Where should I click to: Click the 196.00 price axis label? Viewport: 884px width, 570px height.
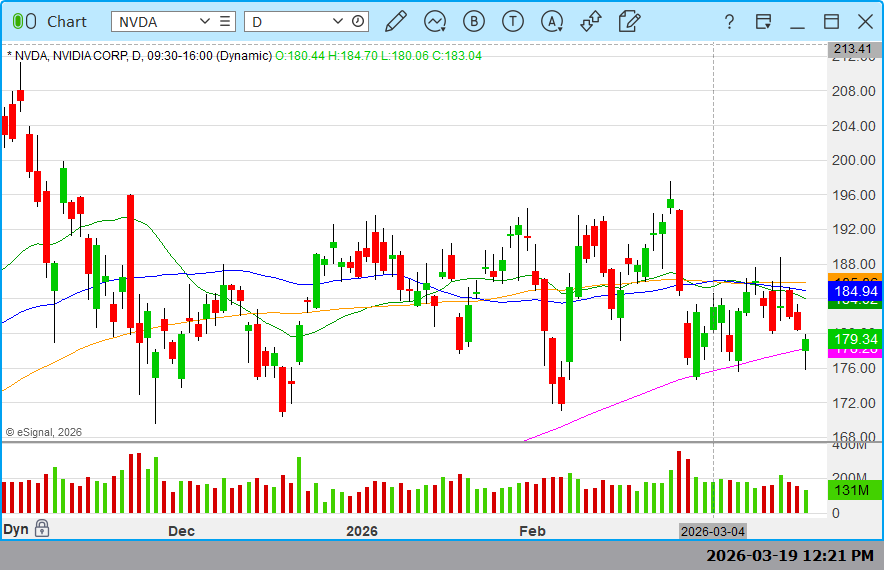[854, 195]
